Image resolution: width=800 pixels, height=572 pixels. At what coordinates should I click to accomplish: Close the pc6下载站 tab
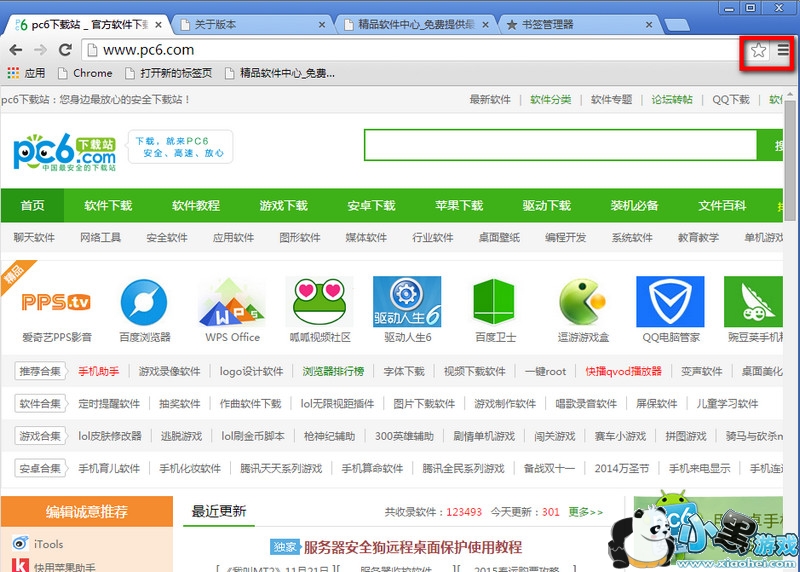[158, 24]
